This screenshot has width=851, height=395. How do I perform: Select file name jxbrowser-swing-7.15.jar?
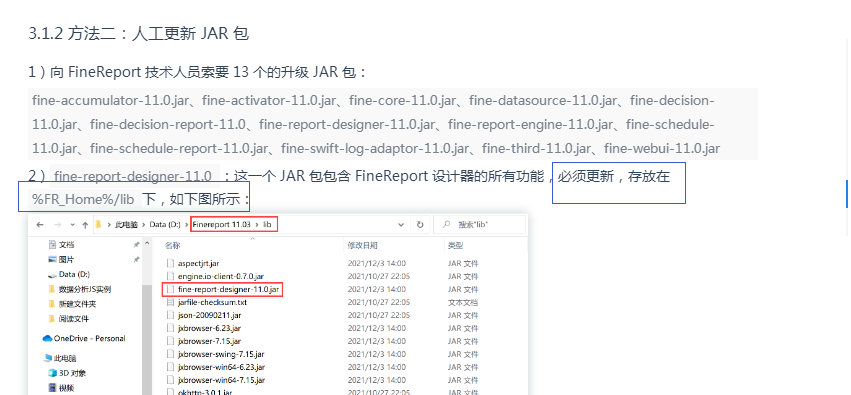pyautogui.click(x=221, y=354)
